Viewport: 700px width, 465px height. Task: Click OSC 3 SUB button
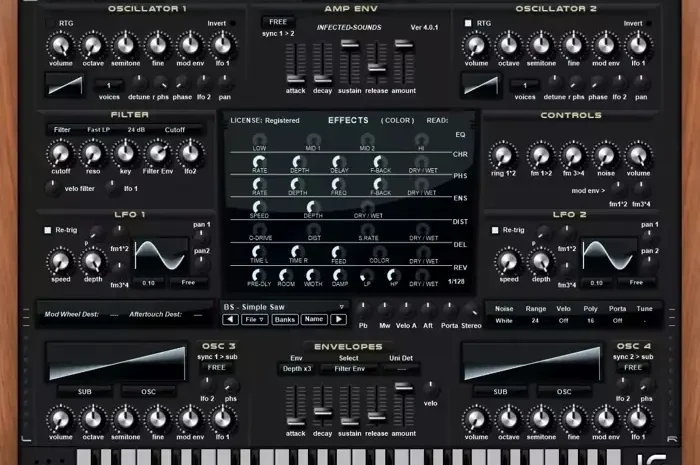pos(84,392)
